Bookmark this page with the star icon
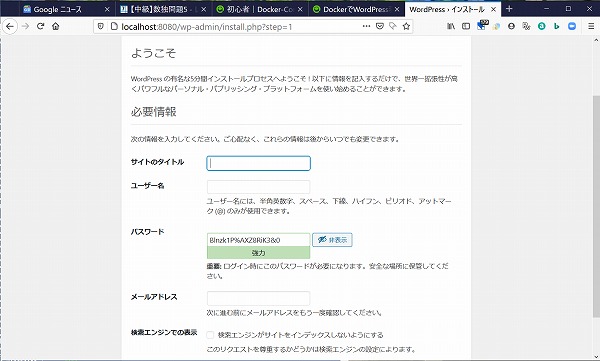600x361 pixels. (x=406, y=26)
